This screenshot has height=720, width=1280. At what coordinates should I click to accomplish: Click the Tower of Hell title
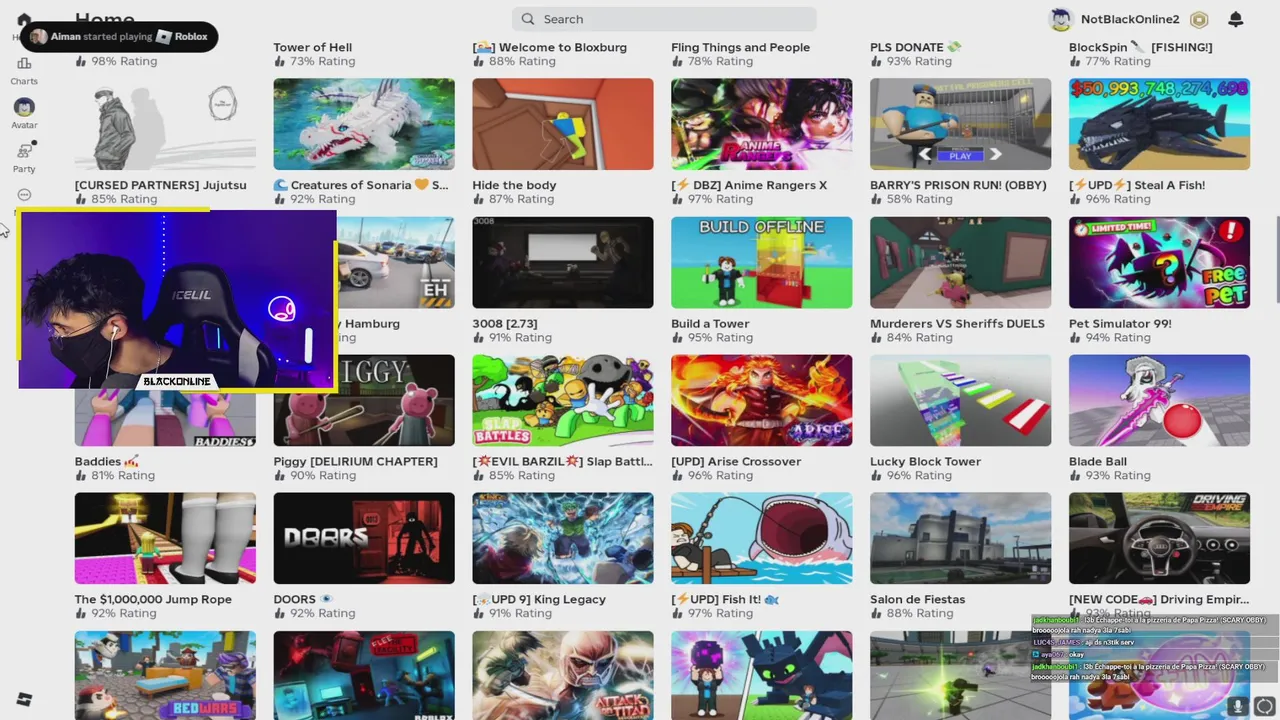pos(313,47)
